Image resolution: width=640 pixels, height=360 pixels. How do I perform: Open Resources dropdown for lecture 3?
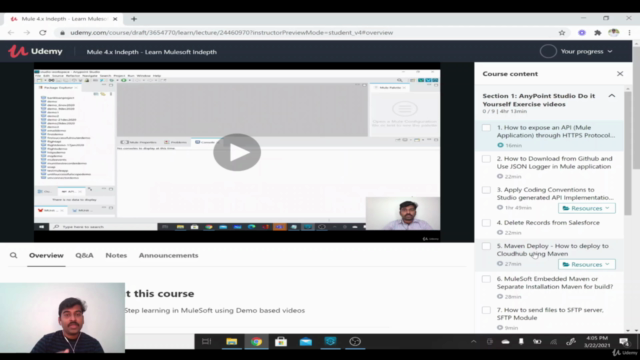(x=587, y=208)
